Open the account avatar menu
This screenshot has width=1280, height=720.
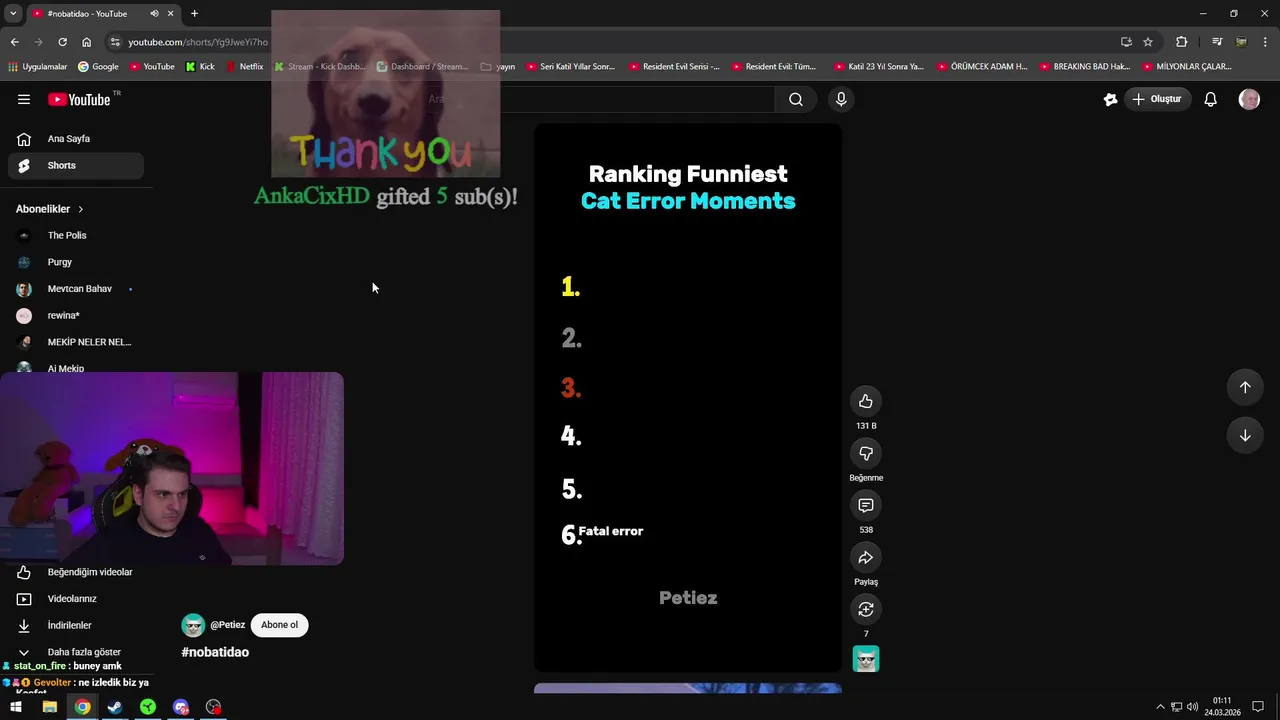pyautogui.click(x=1249, y=99)
